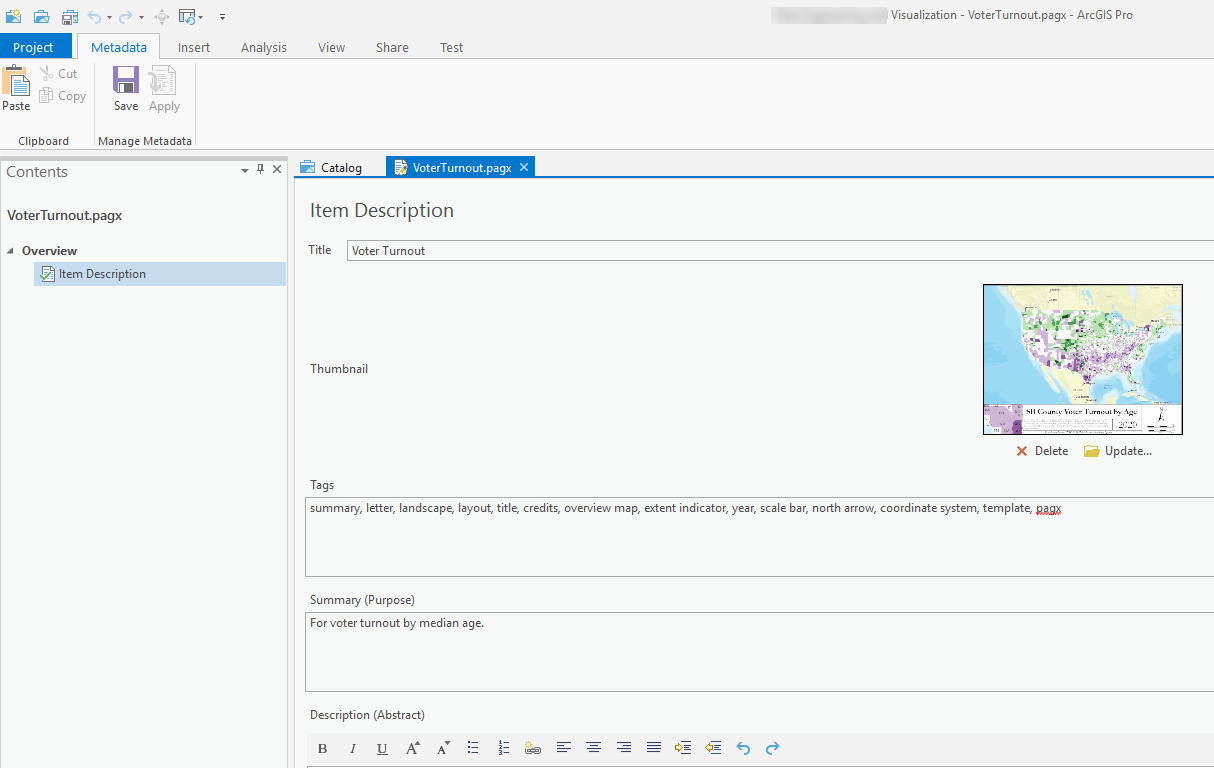The image size is (1214, 768).
Task: Insert a bulleted list in description editor
Action: [x=473, y=748]
